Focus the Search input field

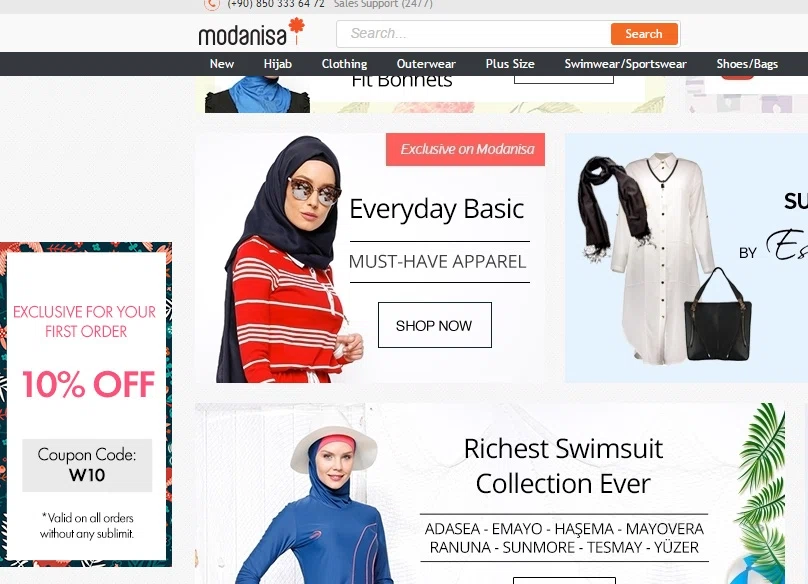474,34
